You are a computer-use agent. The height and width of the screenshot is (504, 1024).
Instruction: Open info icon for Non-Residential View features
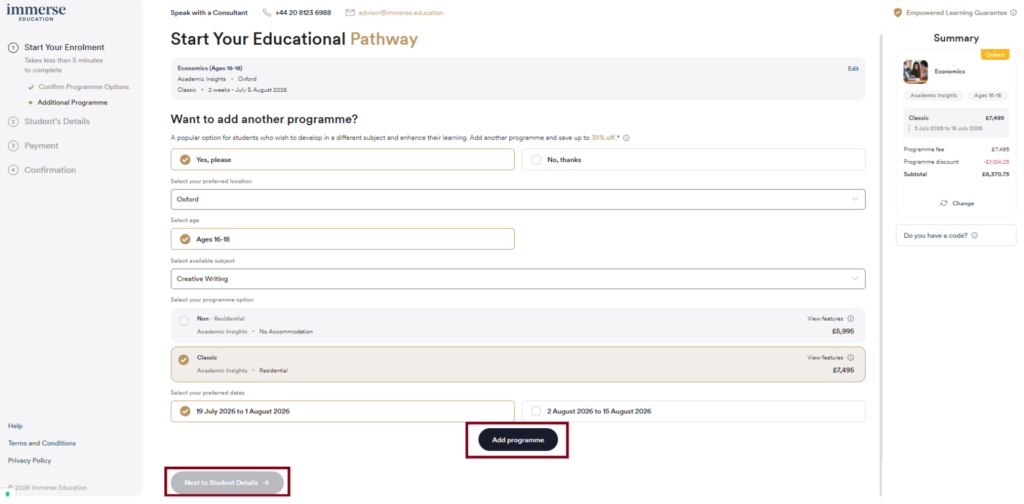851,319
